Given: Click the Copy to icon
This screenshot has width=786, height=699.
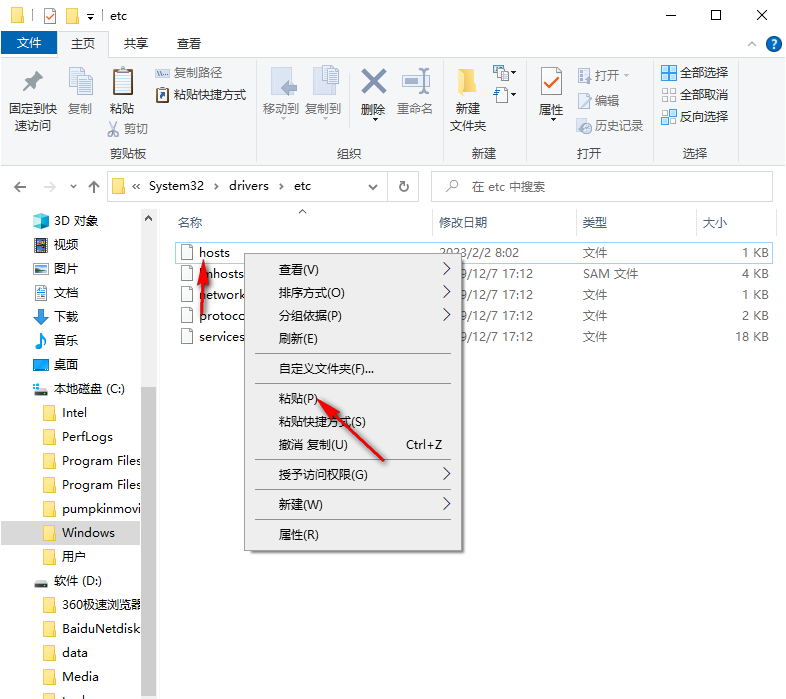Looking at the screenshot, I should coord(325,80).
